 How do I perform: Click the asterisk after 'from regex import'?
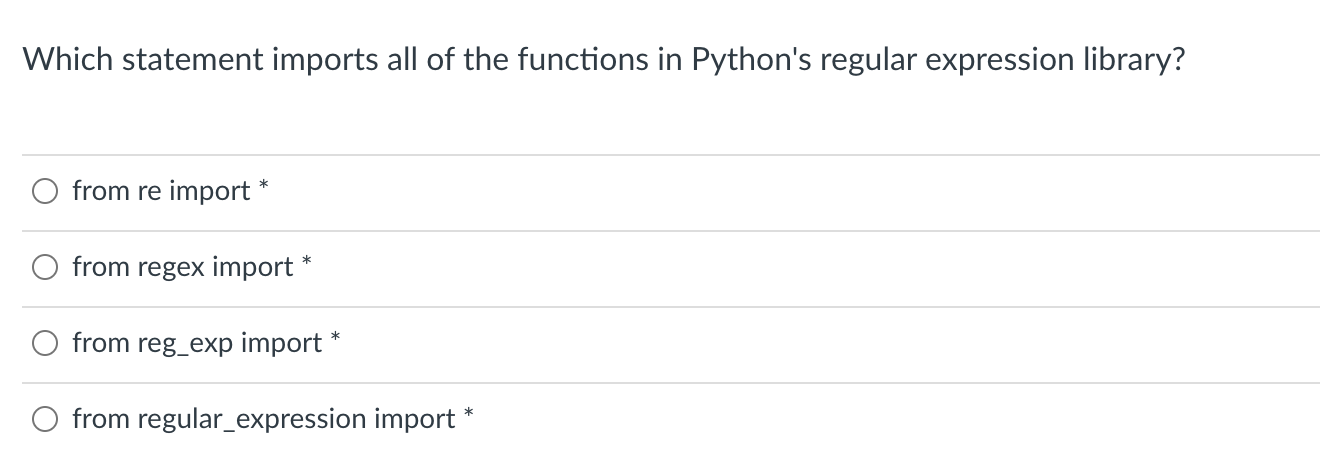(308, 262)
